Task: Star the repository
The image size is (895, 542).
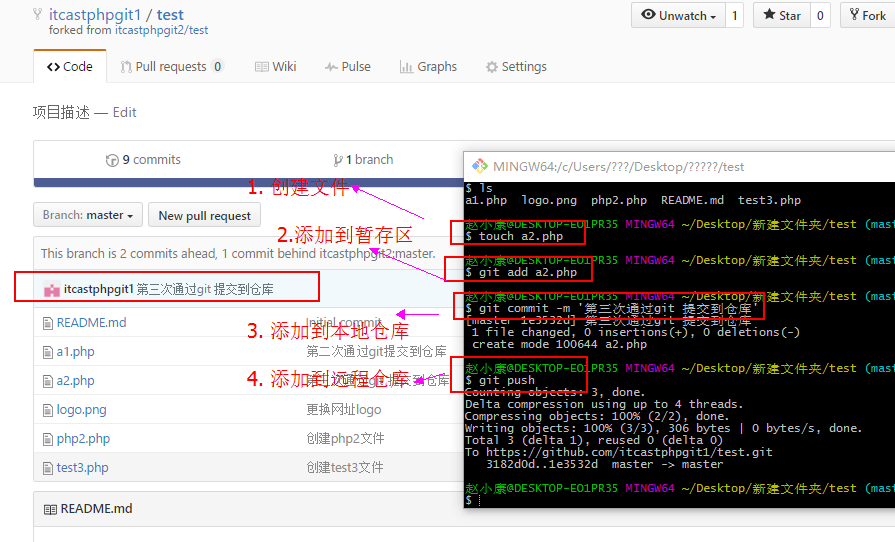Action: (782, 15)
